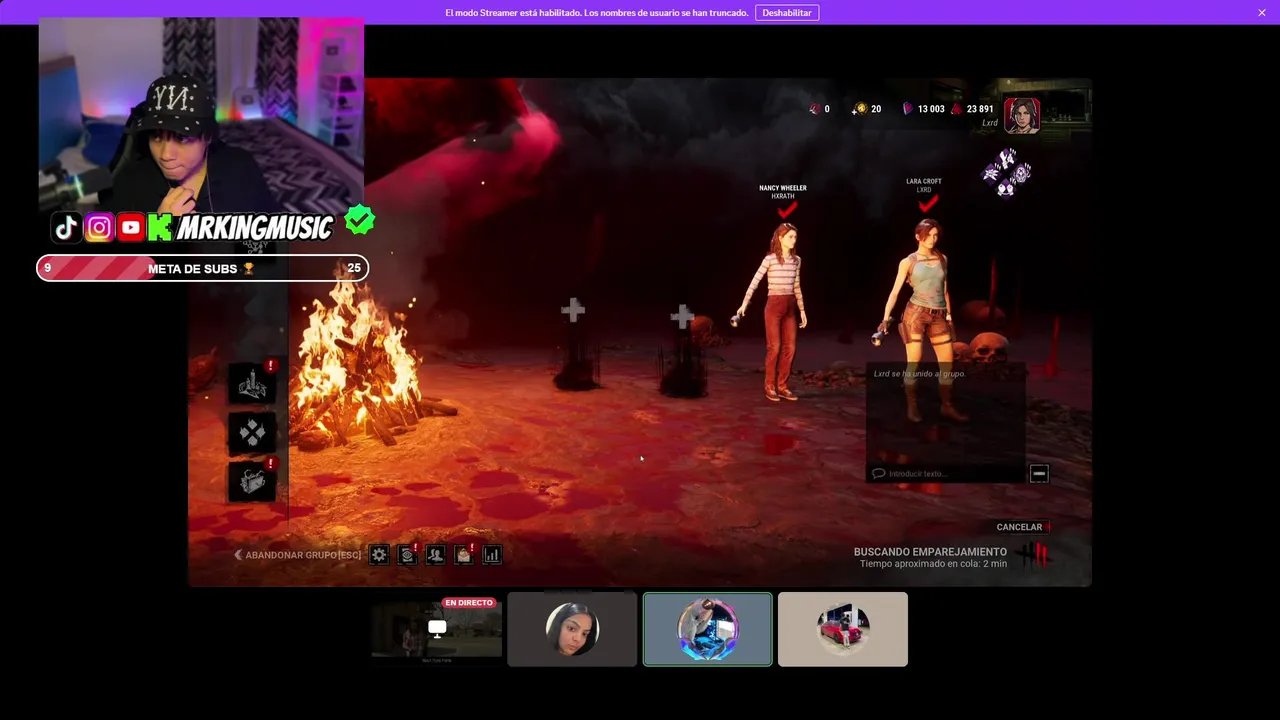Open the mail inbox icon with alert

[x=463, y=554]
